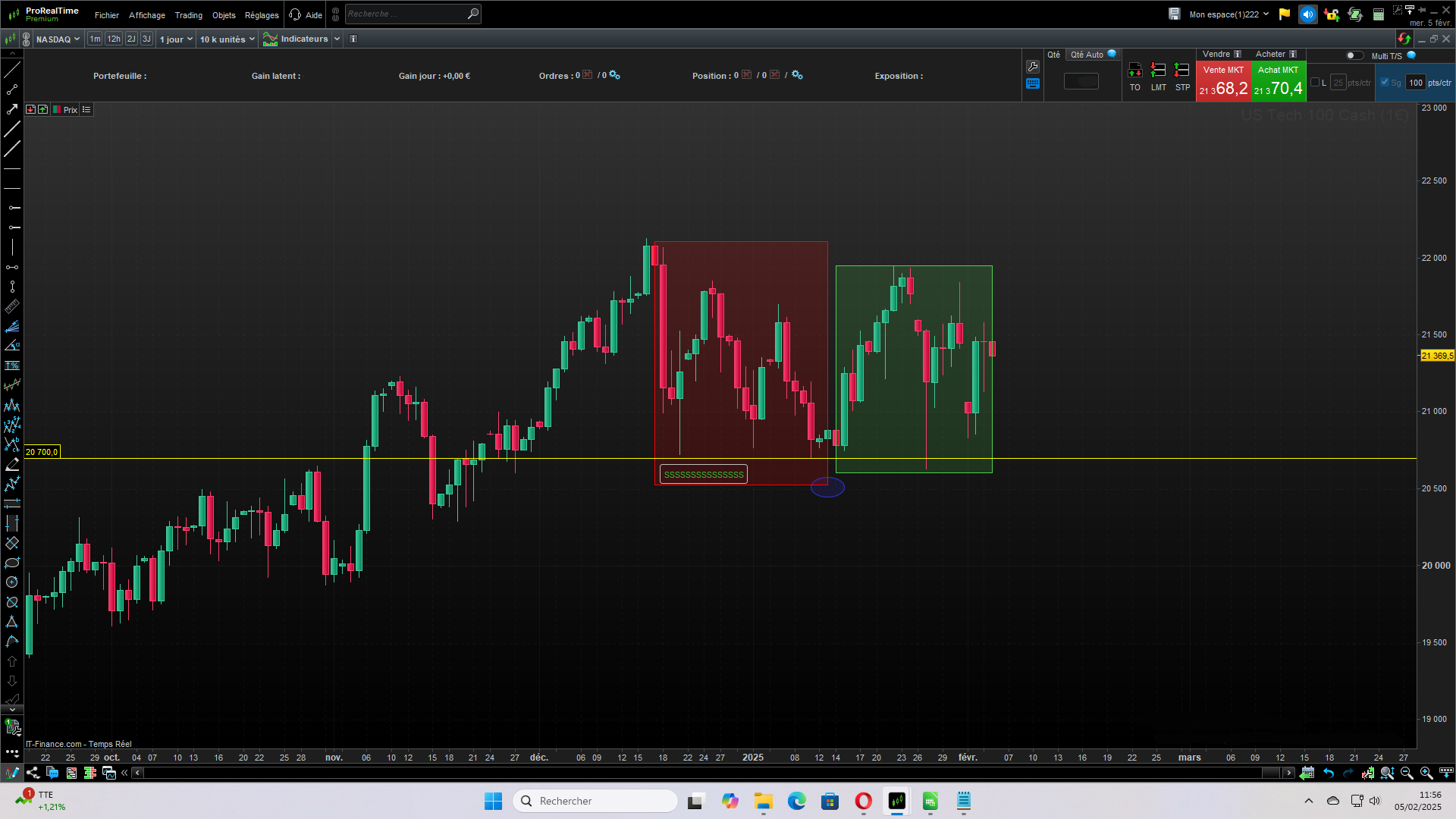Click the Vente MKT sell button
The width and height of the screenshot is (1456, 819).
click(1222, 82)
